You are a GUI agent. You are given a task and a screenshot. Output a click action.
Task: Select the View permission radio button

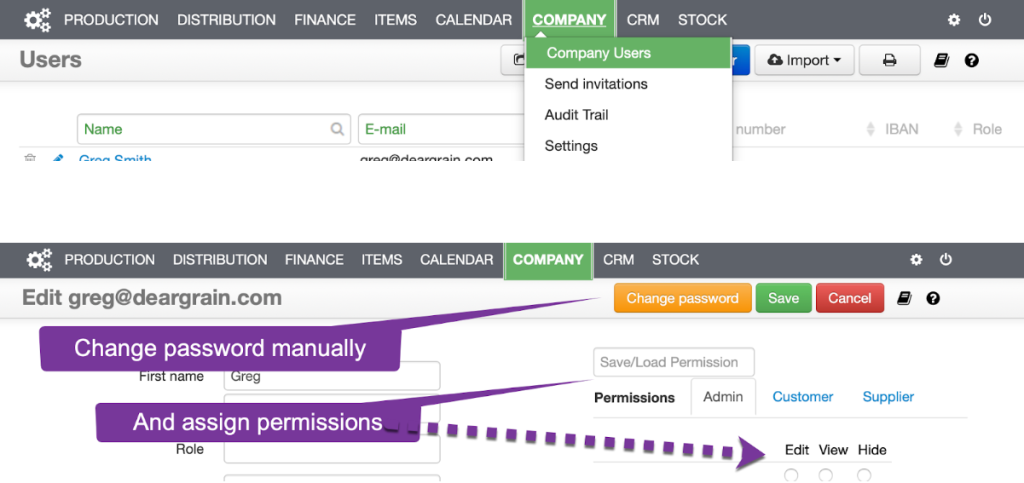coord(825,475)
